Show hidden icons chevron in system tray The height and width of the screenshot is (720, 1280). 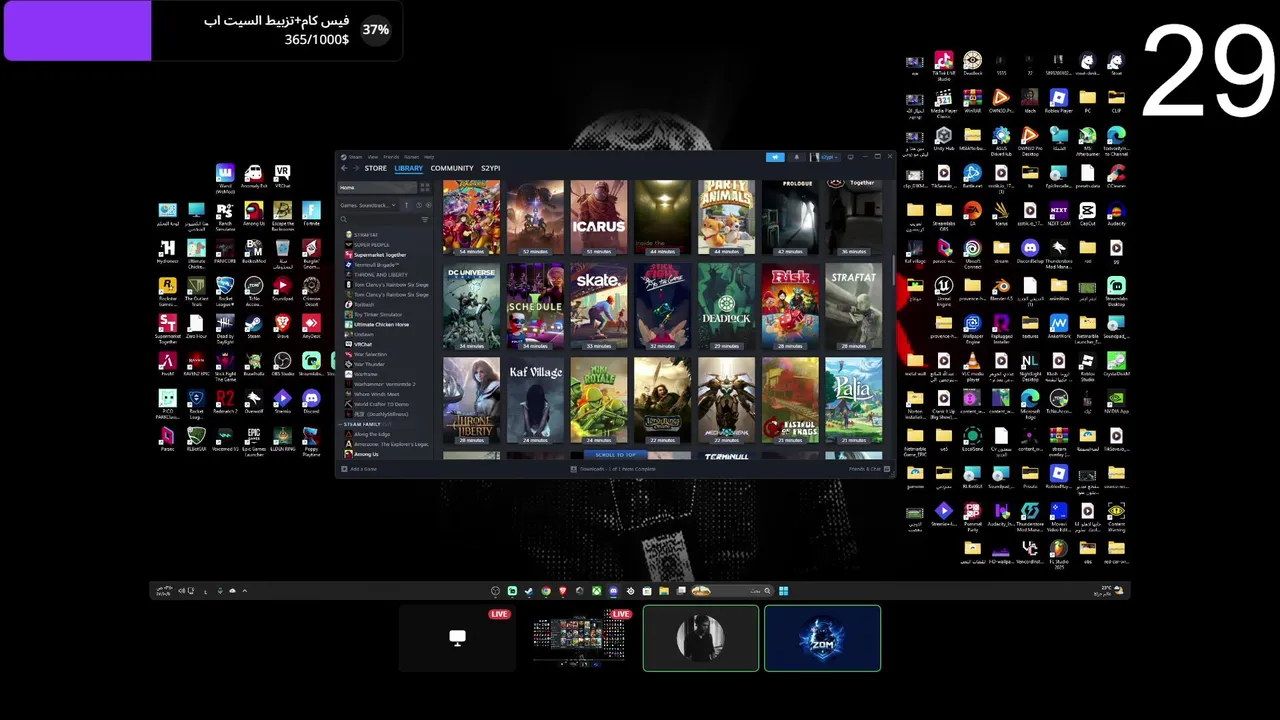click(x=244, y=591)
